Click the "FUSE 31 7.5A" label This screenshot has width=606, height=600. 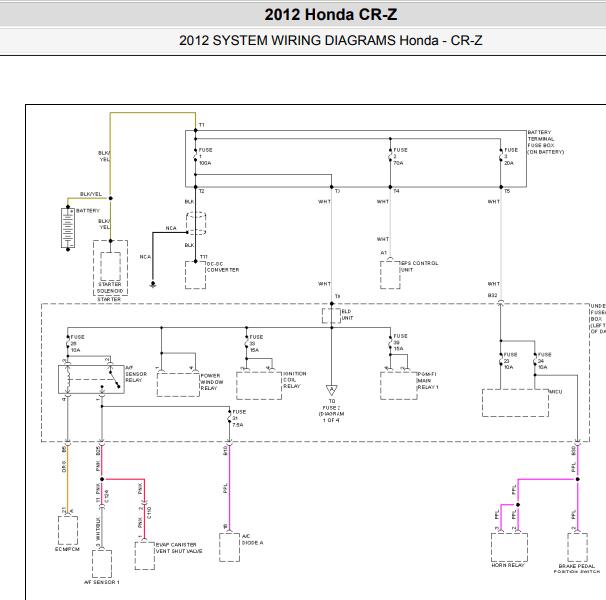click(239, 418)
